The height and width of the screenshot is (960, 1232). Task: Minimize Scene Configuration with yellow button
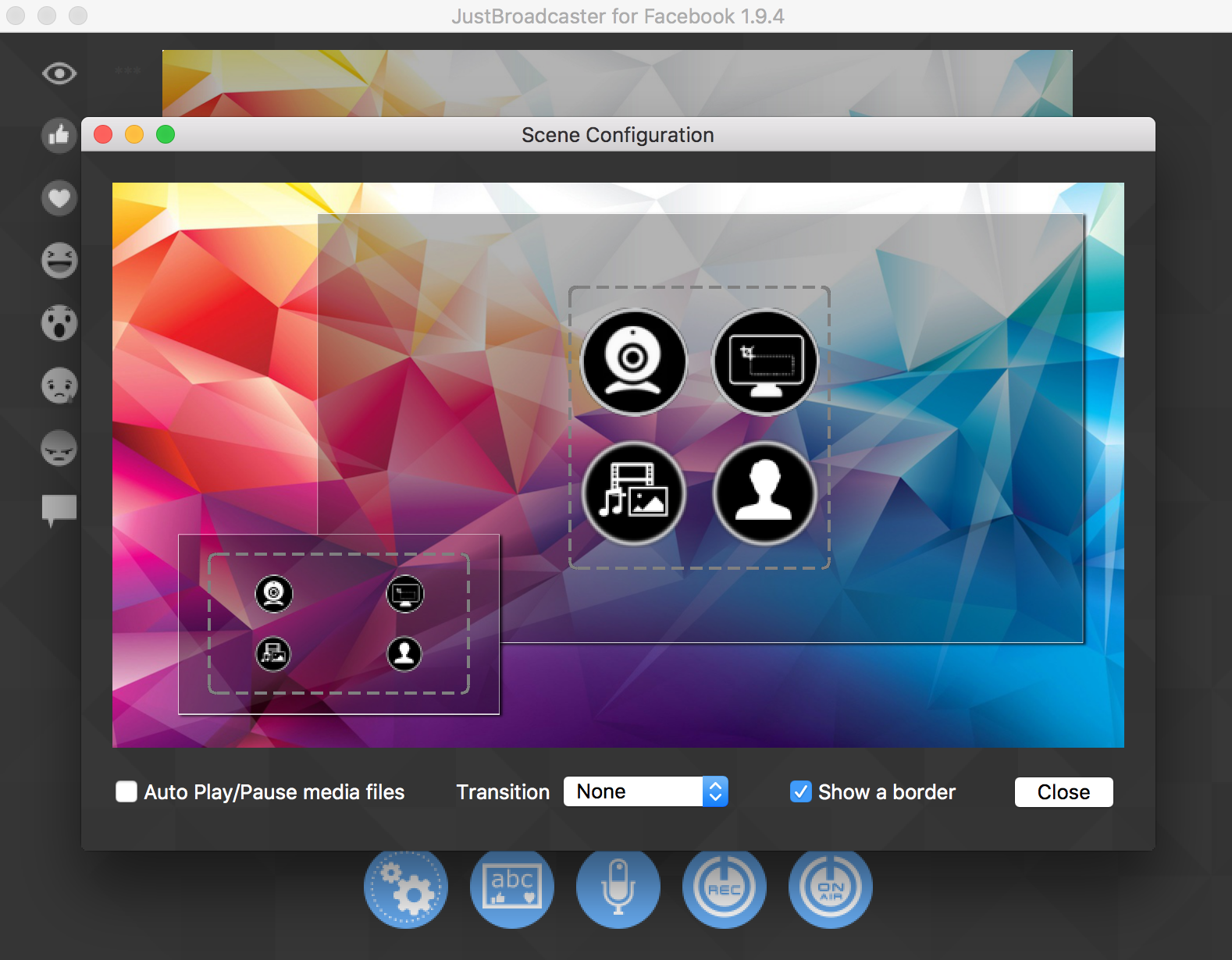(134, 134)
